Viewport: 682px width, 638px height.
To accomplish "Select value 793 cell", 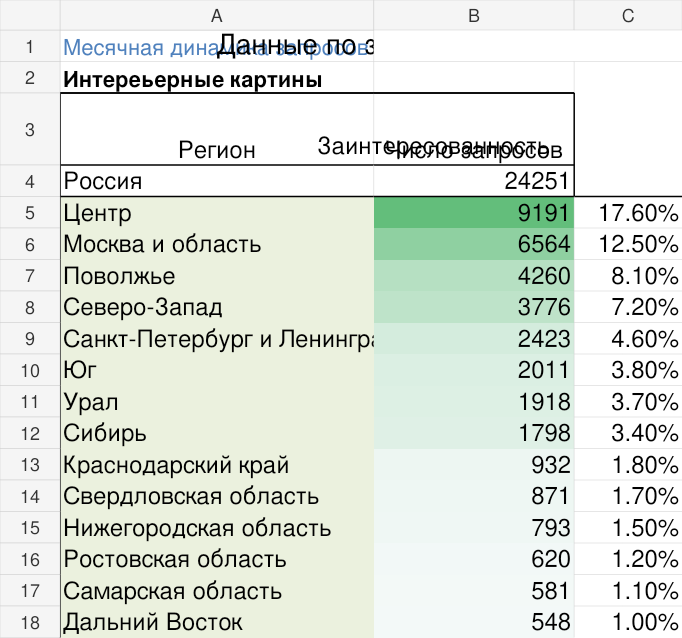I will click(474, 527).
